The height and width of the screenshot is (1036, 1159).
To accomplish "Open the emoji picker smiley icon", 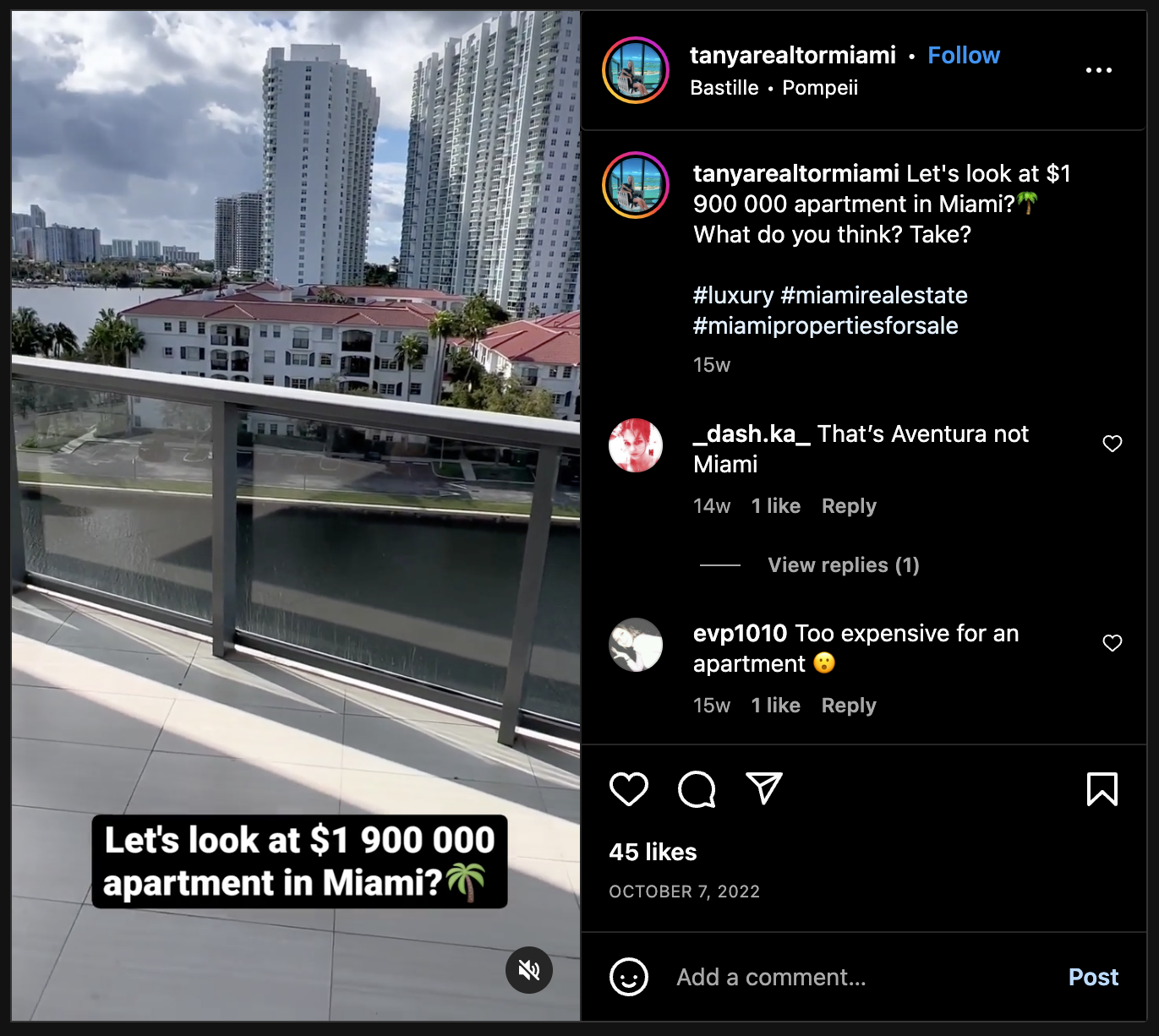I will pyautogui.click(x=629, y=977).
